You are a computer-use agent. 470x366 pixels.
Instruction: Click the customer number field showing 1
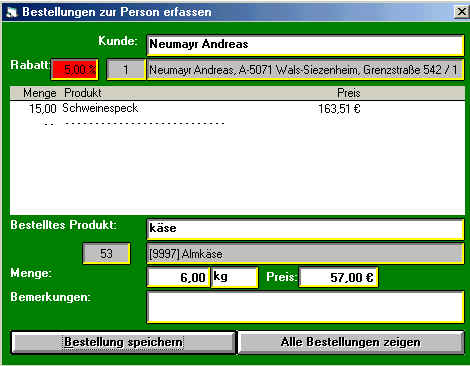coord(126,69)
